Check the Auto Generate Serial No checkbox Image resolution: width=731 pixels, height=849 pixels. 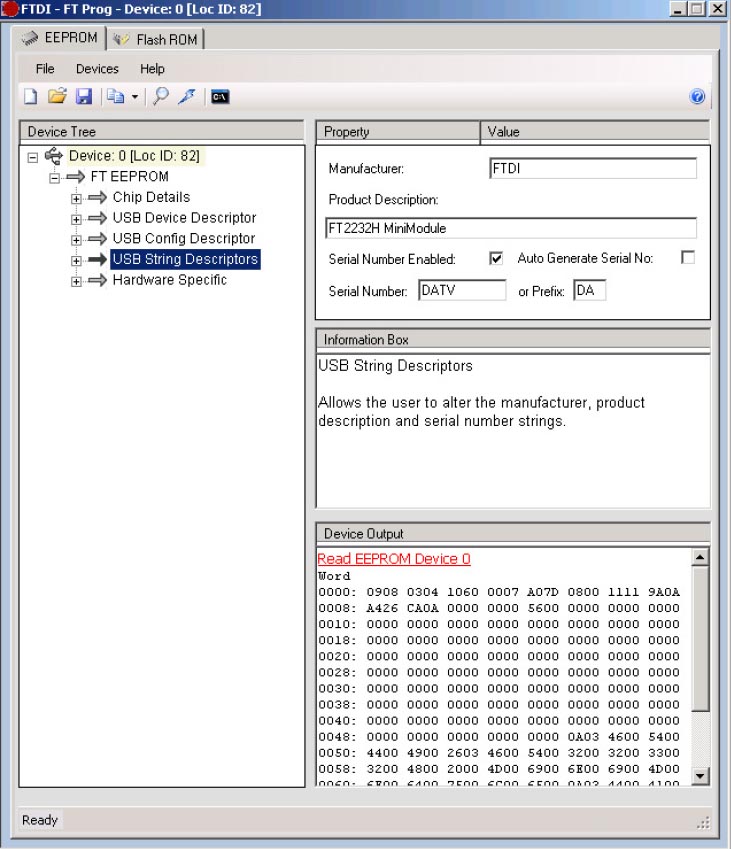[x=688, y=257]
